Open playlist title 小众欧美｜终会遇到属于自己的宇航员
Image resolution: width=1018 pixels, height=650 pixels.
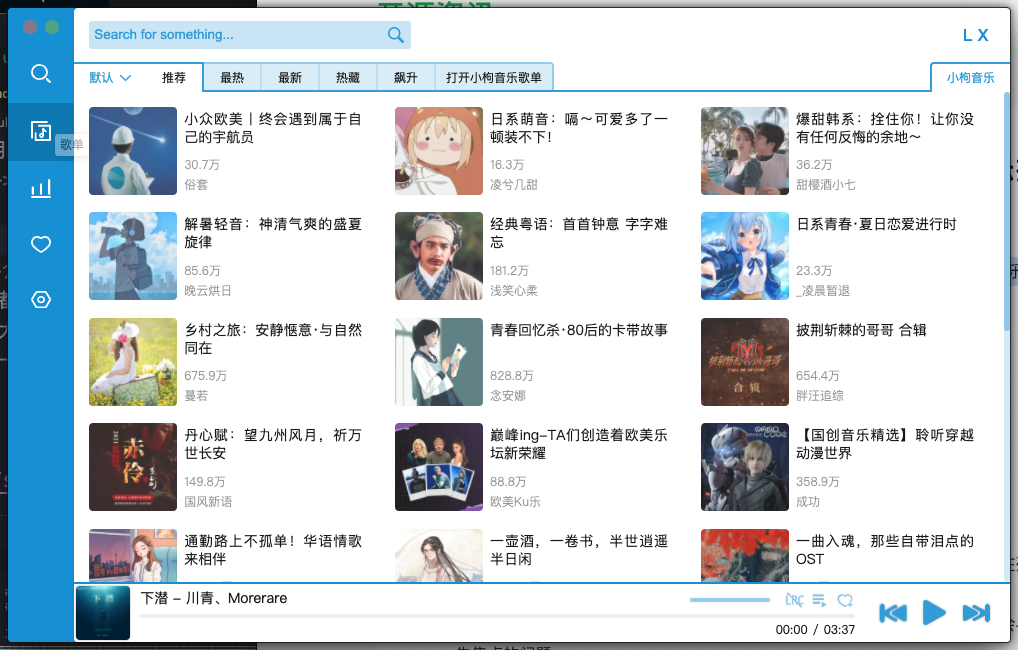tap(273, 128)
